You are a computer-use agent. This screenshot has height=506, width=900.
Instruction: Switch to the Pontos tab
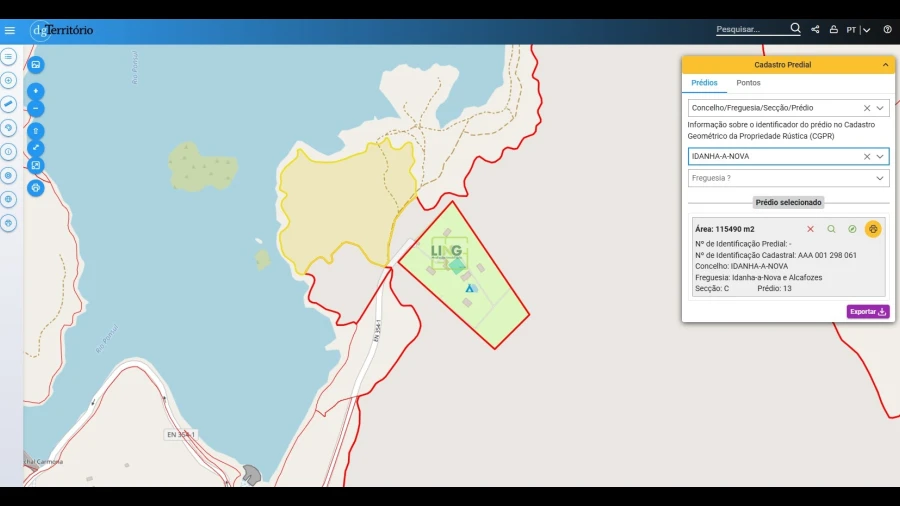(x=748, y=83)
